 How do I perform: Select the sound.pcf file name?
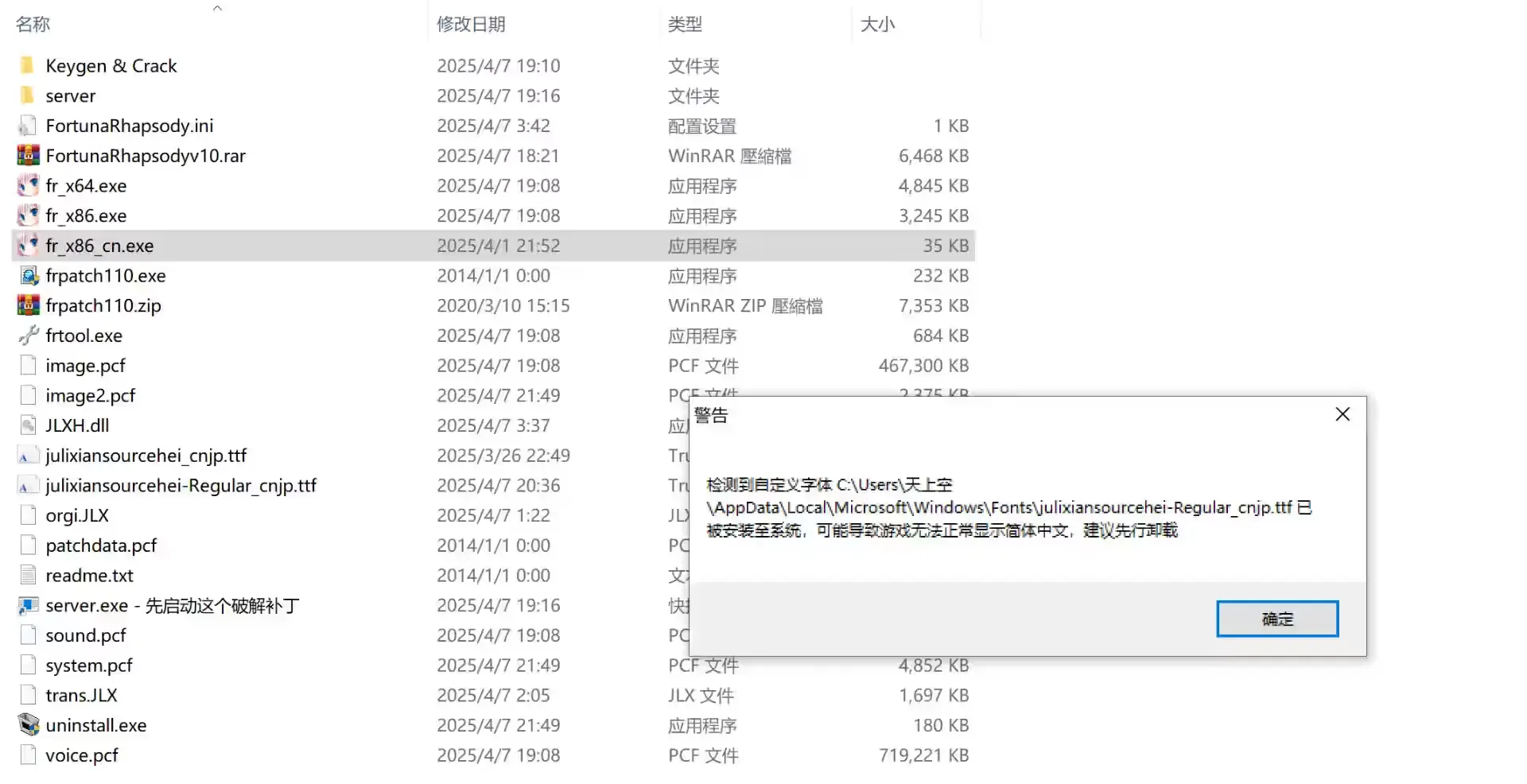tap(86, 635)
